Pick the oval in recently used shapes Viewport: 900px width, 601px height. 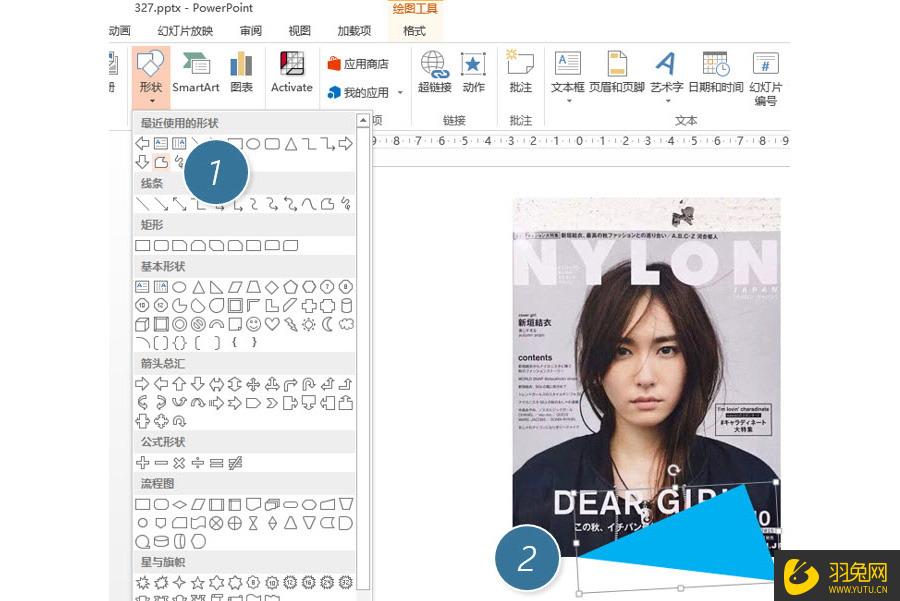click(253, 144)
